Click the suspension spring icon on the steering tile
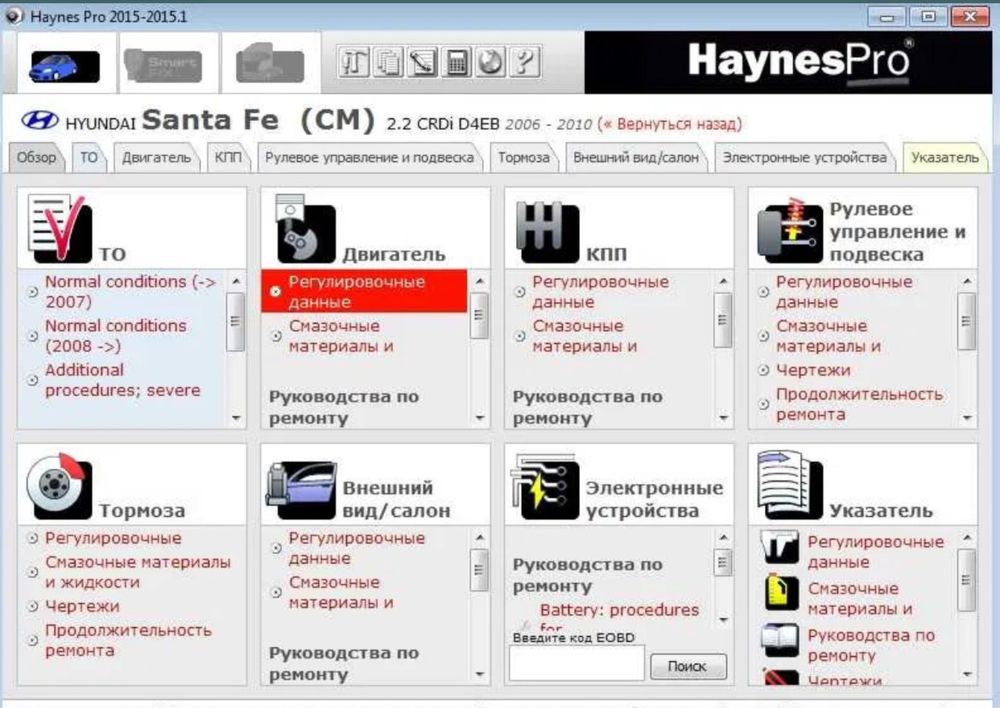 click(790, 230)
